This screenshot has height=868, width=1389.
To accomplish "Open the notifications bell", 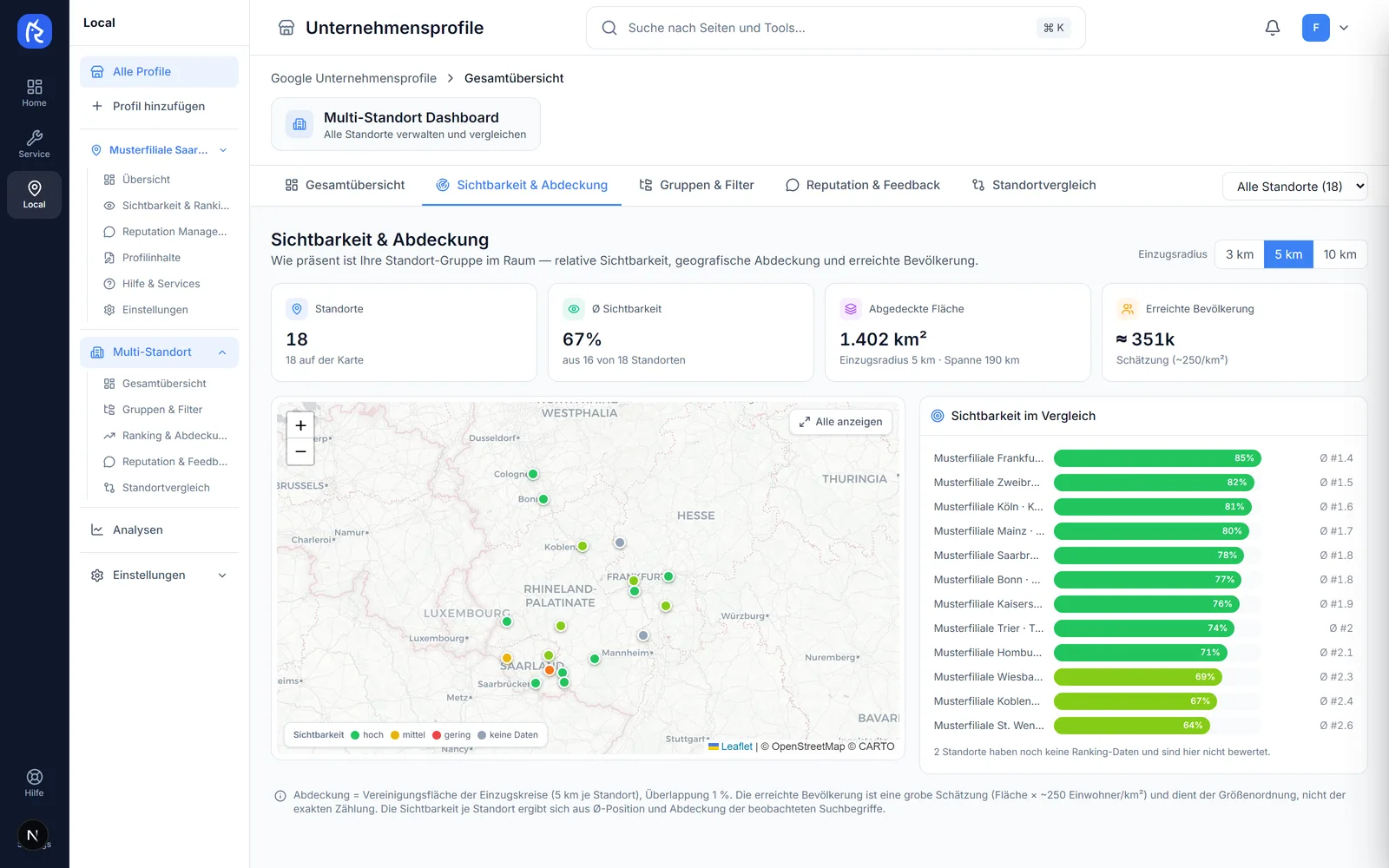I will 1273,28.
